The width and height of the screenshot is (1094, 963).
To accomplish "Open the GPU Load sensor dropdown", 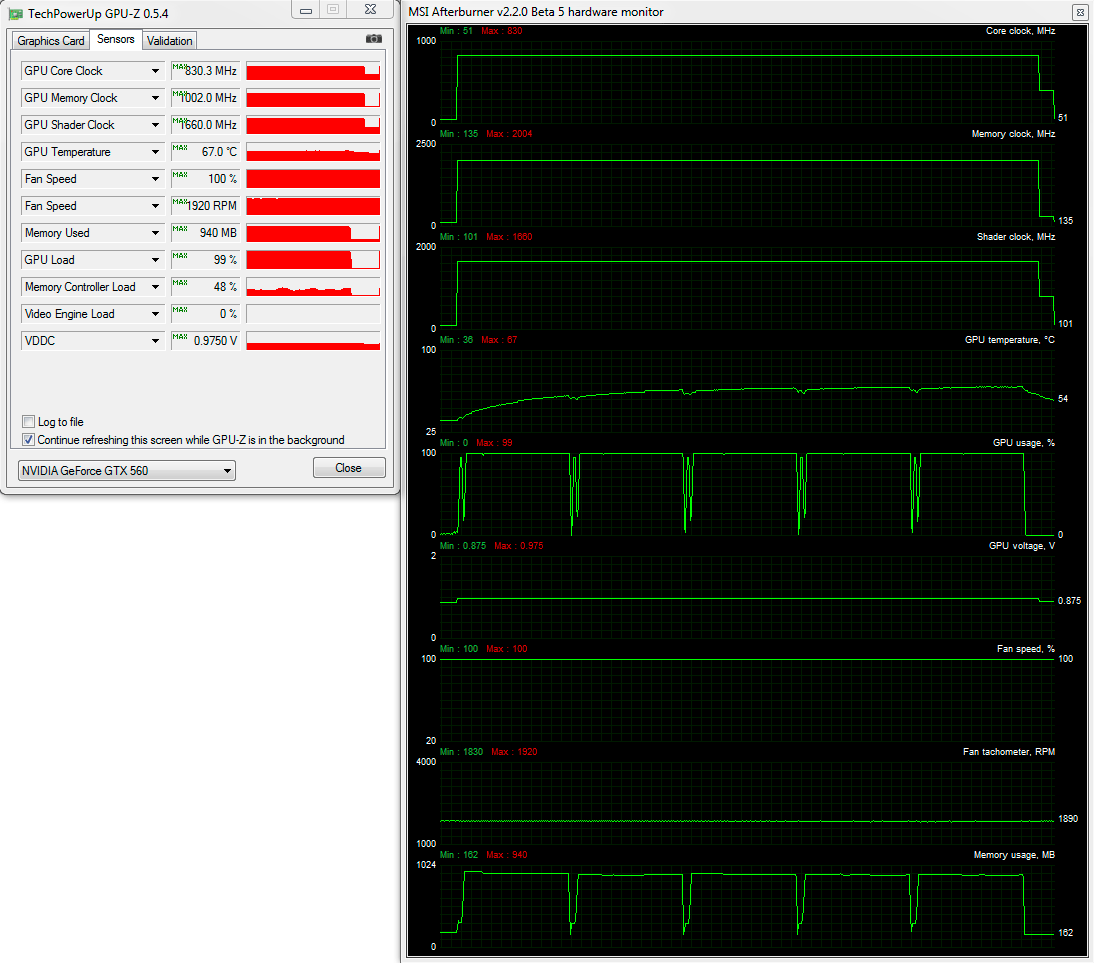I will 156,260.
